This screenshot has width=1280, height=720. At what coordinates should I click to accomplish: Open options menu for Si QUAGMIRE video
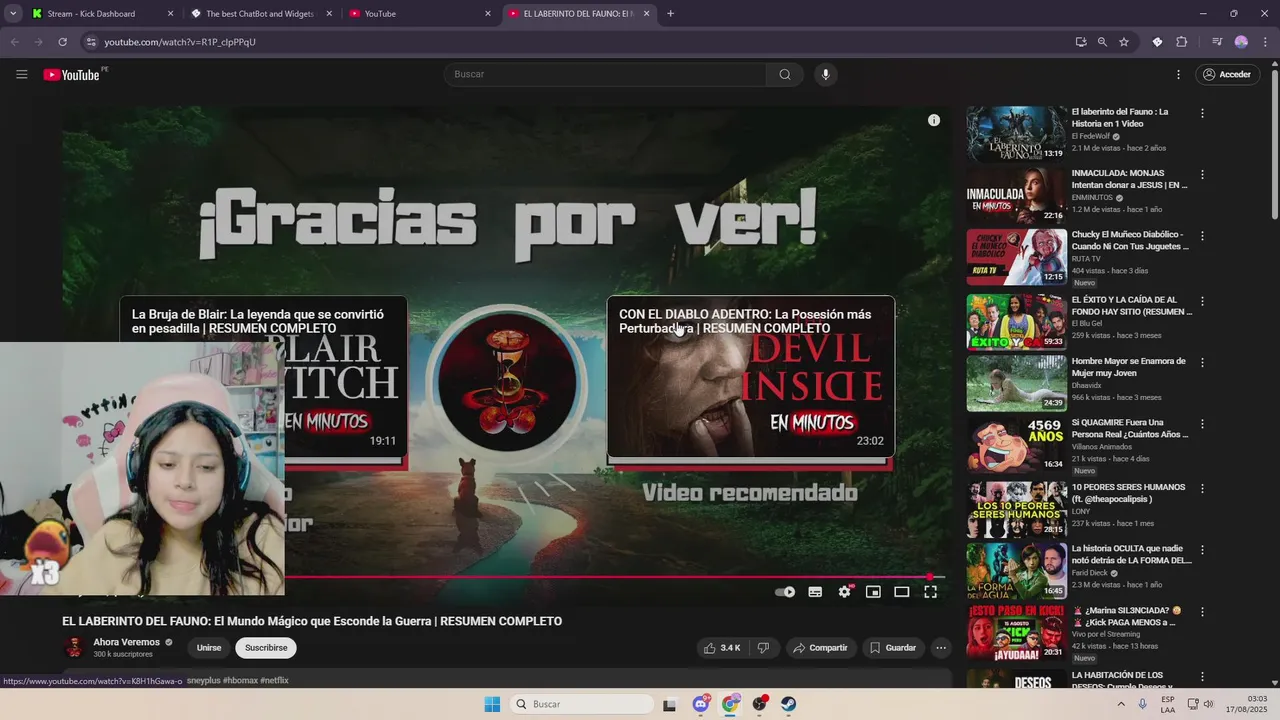[x=1202, y=424]
